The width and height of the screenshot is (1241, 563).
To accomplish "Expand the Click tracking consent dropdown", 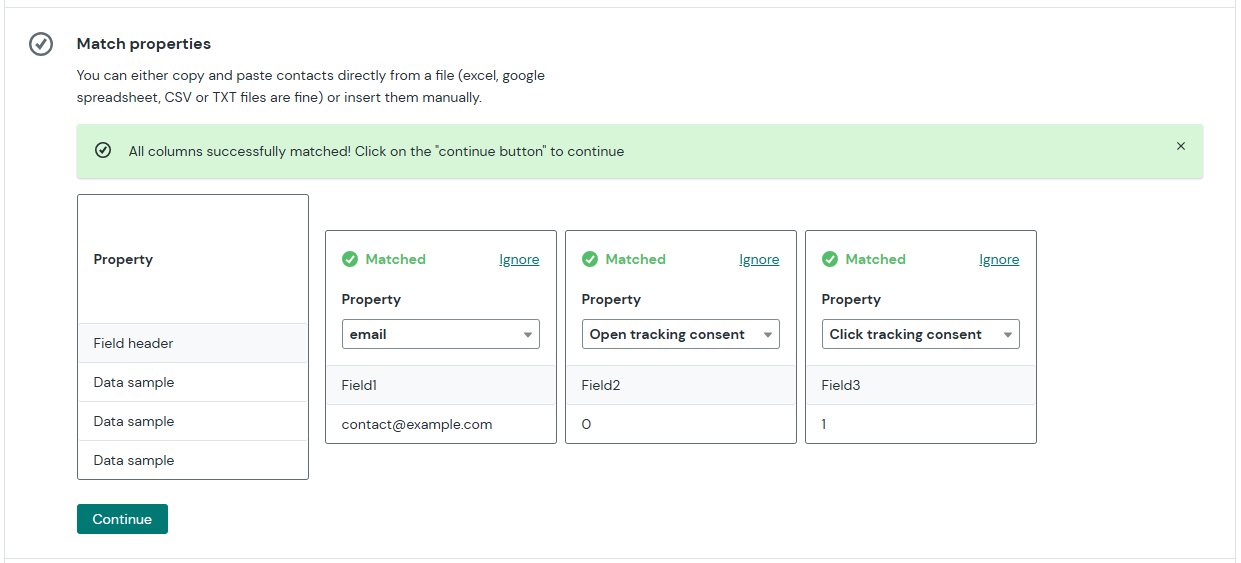I will (x=921, y=334).
